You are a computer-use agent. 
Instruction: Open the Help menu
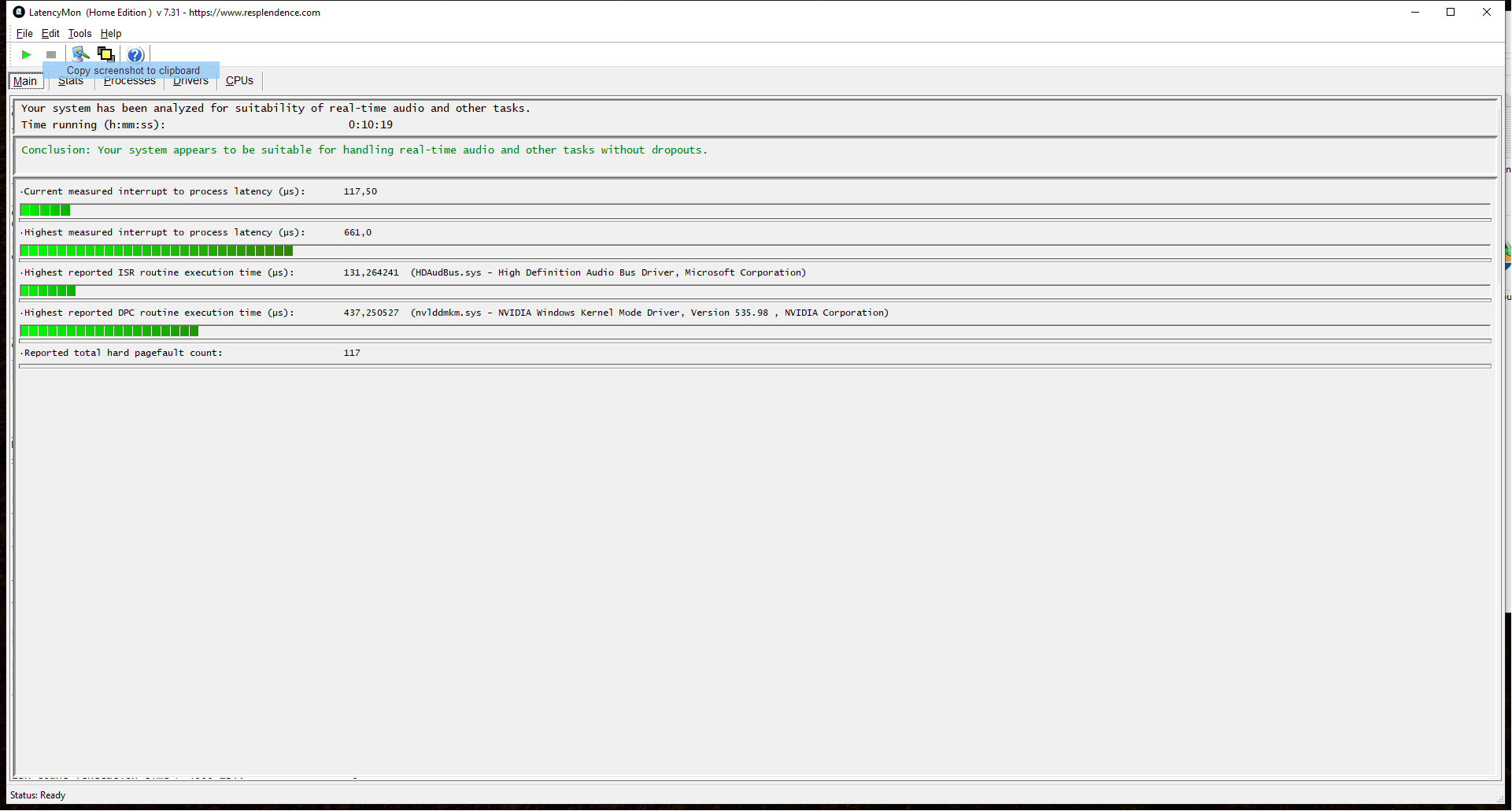click(x=111, y=33)
